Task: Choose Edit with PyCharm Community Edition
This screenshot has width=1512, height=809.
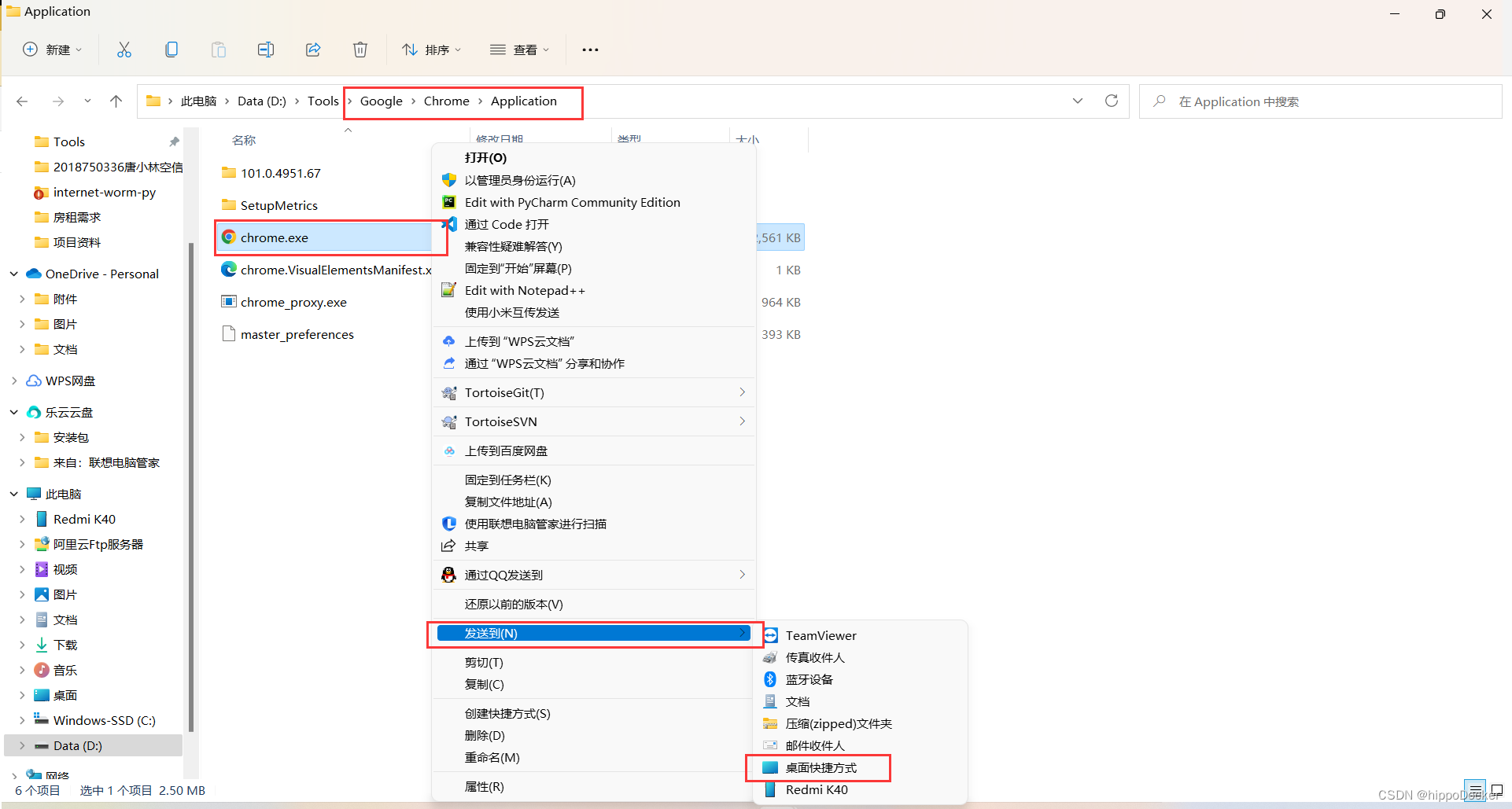Action: (594, 202)
